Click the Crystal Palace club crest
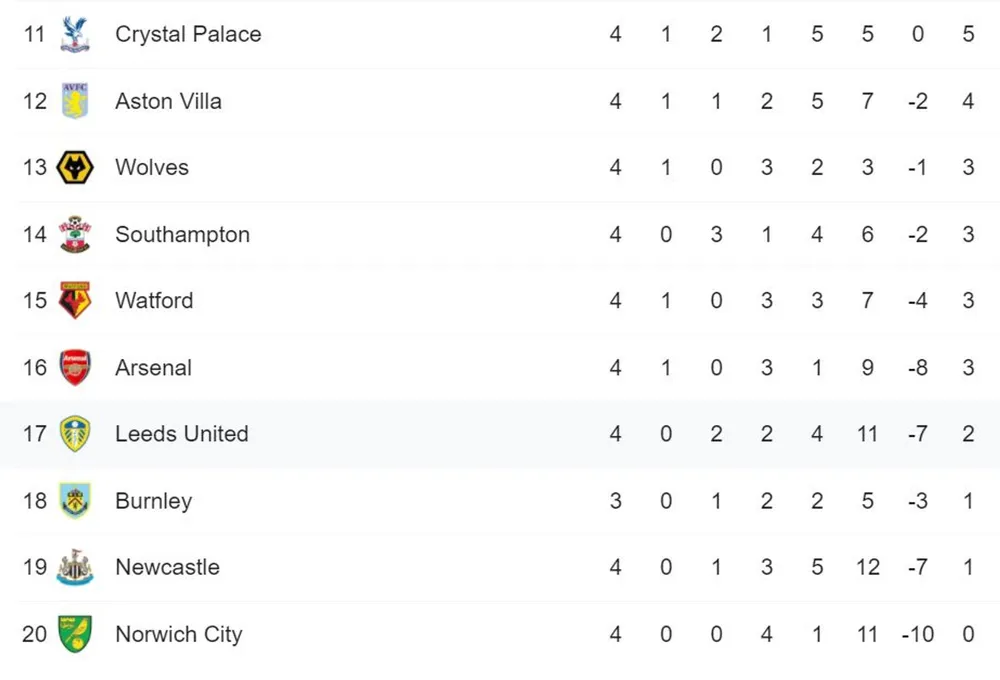This screenshot has height=680, width=1000. coord(75,34)
